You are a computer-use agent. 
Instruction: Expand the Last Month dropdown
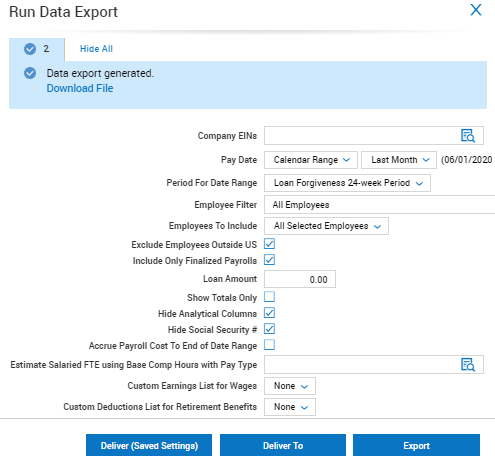[x=399, y=160]
